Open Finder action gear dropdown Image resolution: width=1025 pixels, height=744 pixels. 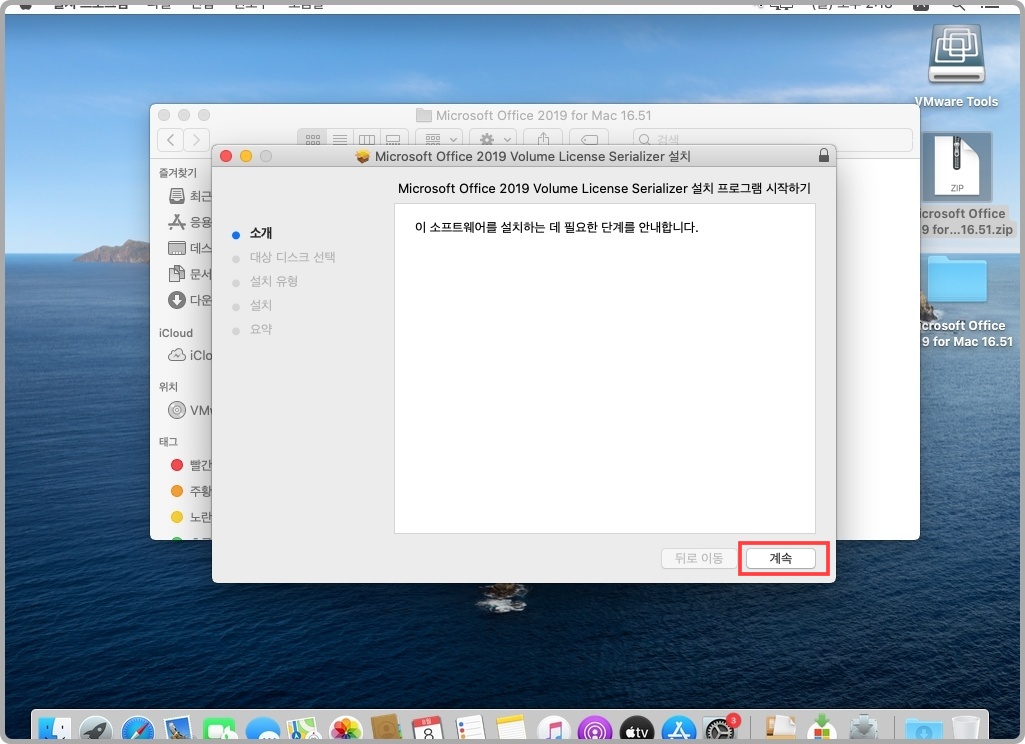tap(494, 139)
